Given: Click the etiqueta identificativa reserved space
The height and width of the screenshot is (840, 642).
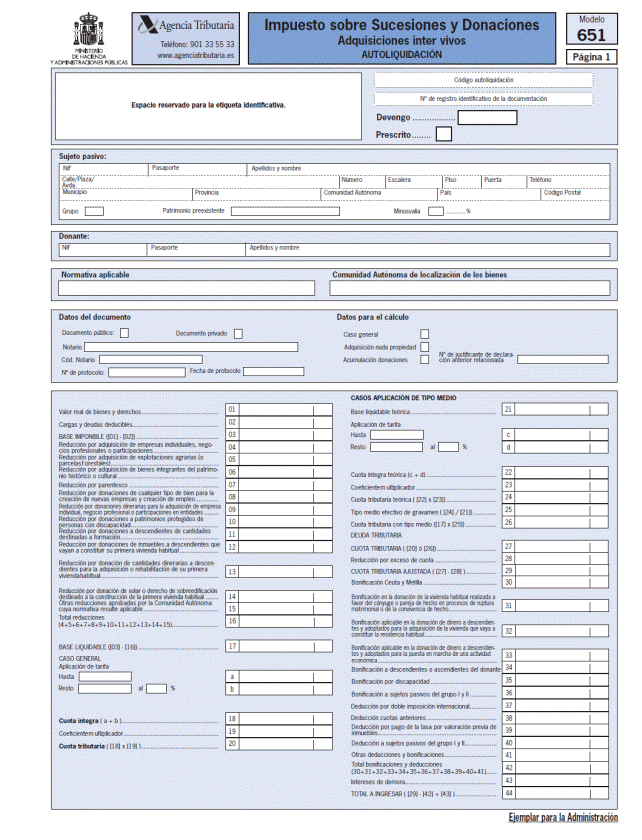Looking at the screenshot, I should (208, 106).
